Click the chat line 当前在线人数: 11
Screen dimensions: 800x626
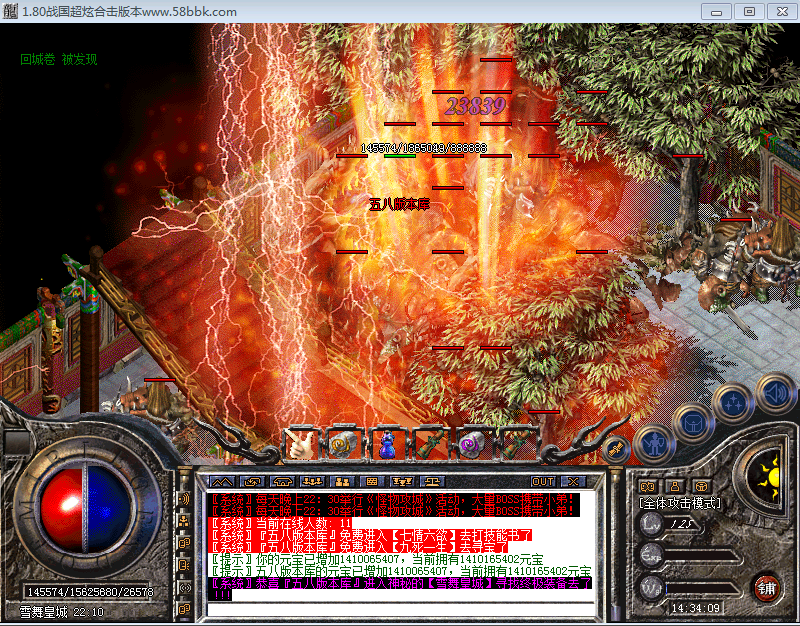point(281,523)
